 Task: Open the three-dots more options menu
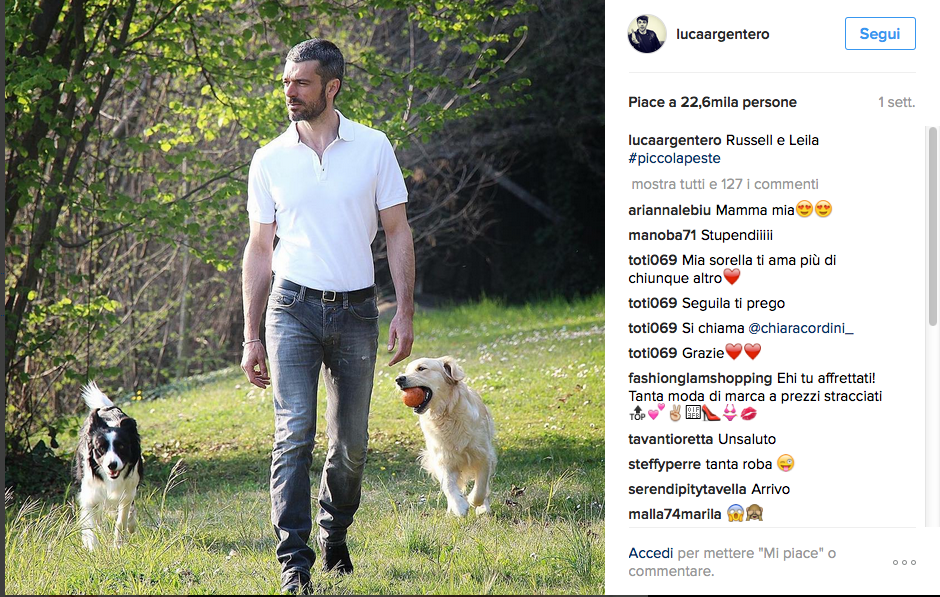coord(904,562)
